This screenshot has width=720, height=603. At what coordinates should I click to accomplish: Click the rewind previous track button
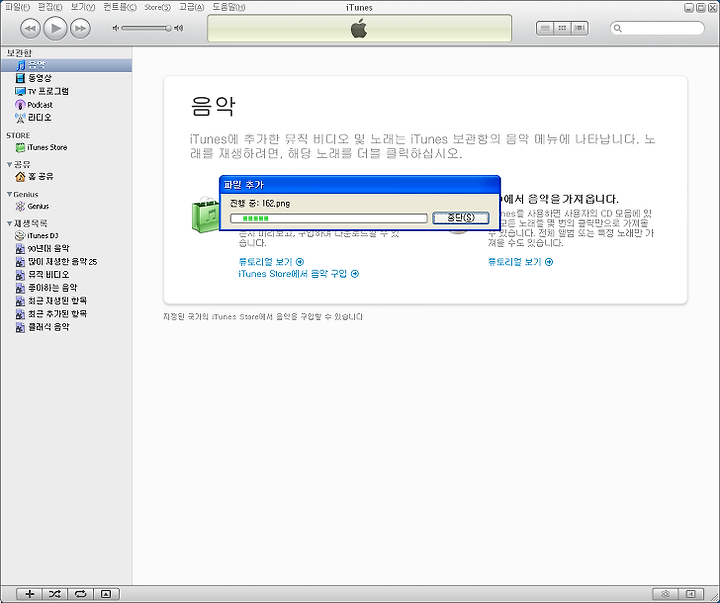pyautogui.click(x=30, y=28)
